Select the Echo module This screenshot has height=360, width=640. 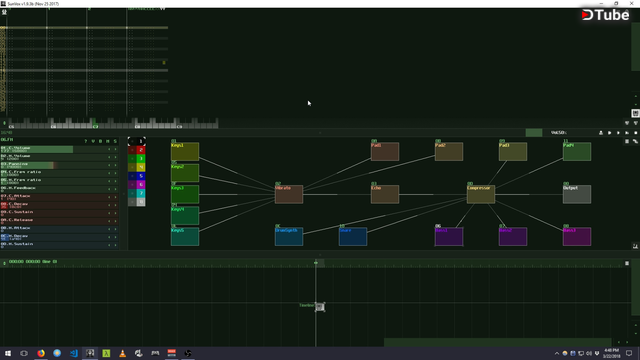(x=385, y=194)
